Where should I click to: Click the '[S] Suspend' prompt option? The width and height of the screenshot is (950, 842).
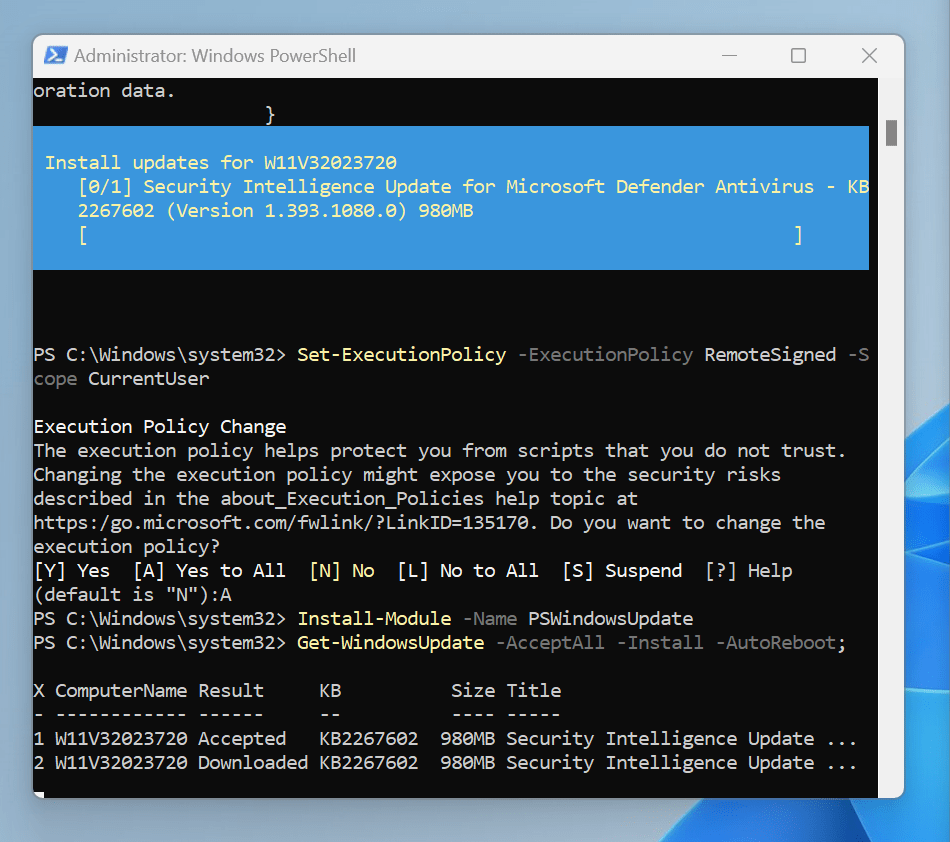click(622, 571)
